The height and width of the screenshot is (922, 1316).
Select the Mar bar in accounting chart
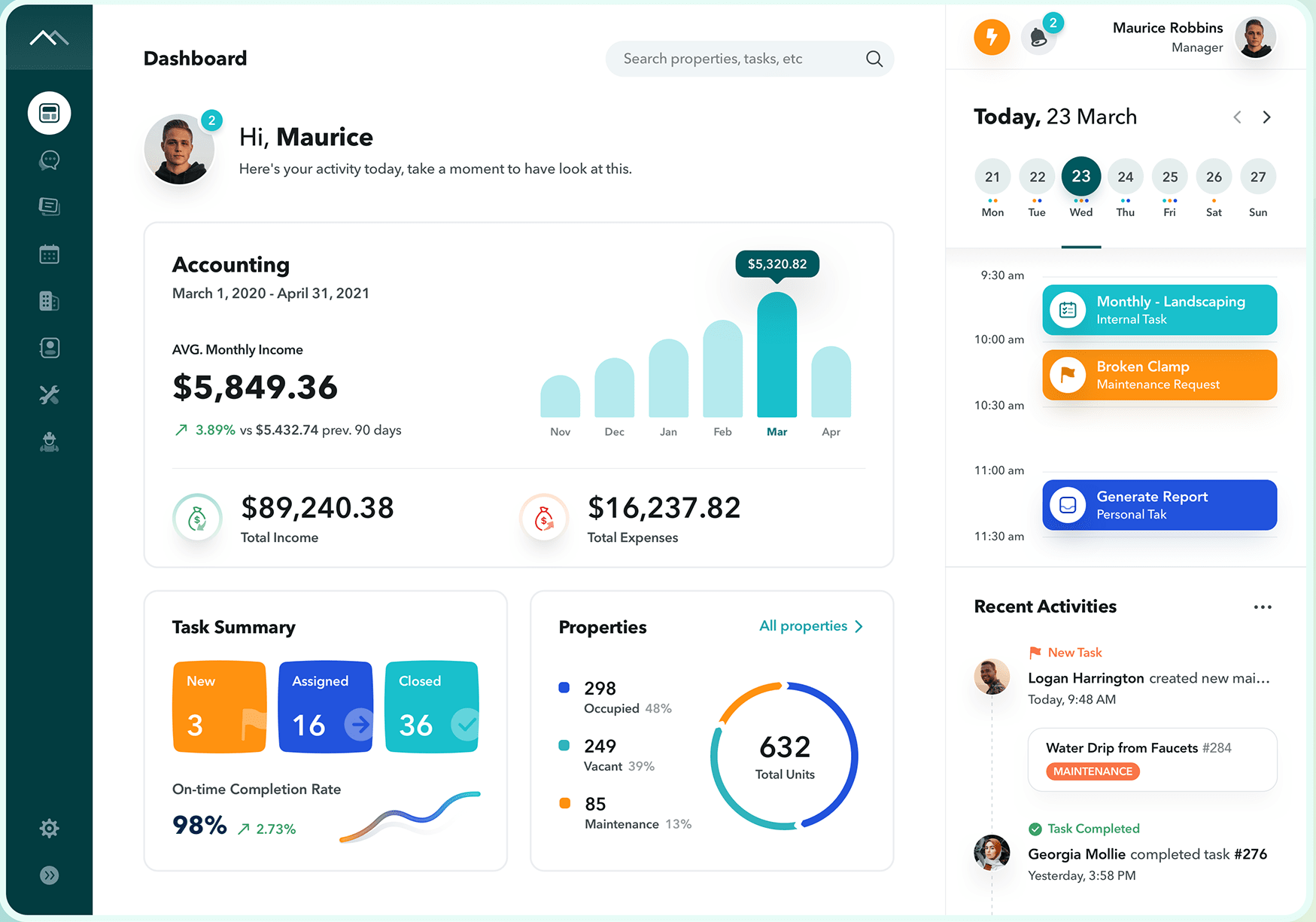pyautogui.click(x=777, y=354)
